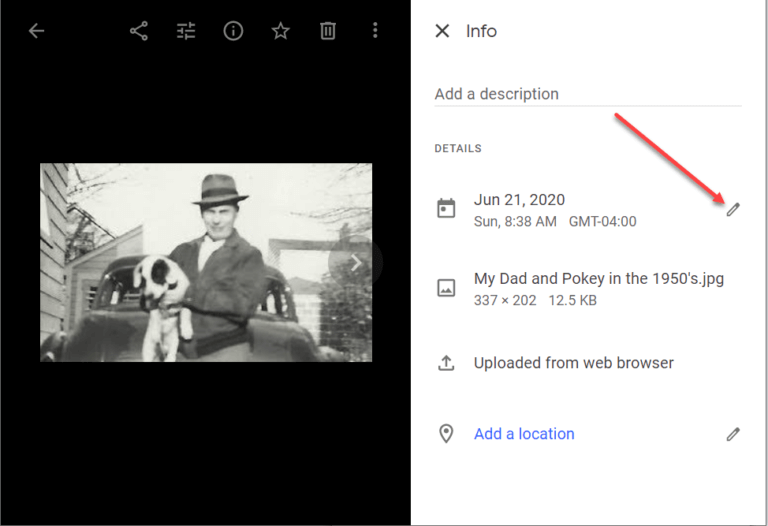Click the black-and-white photo of man and dog
This screenshot has height=526, width=768.
pos(206,263)
